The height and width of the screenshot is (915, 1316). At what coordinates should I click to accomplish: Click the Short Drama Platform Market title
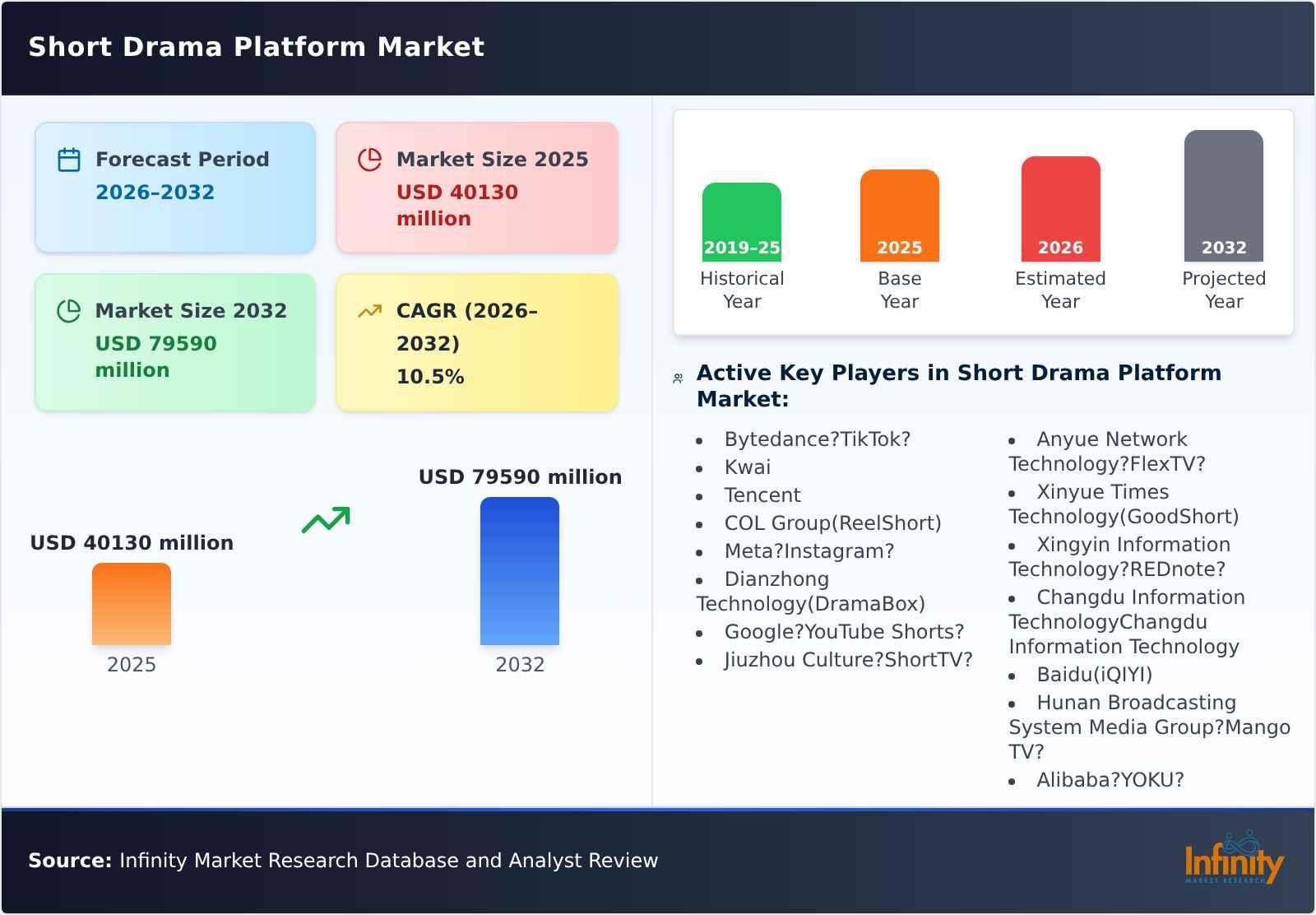click(x=257, y=47)
